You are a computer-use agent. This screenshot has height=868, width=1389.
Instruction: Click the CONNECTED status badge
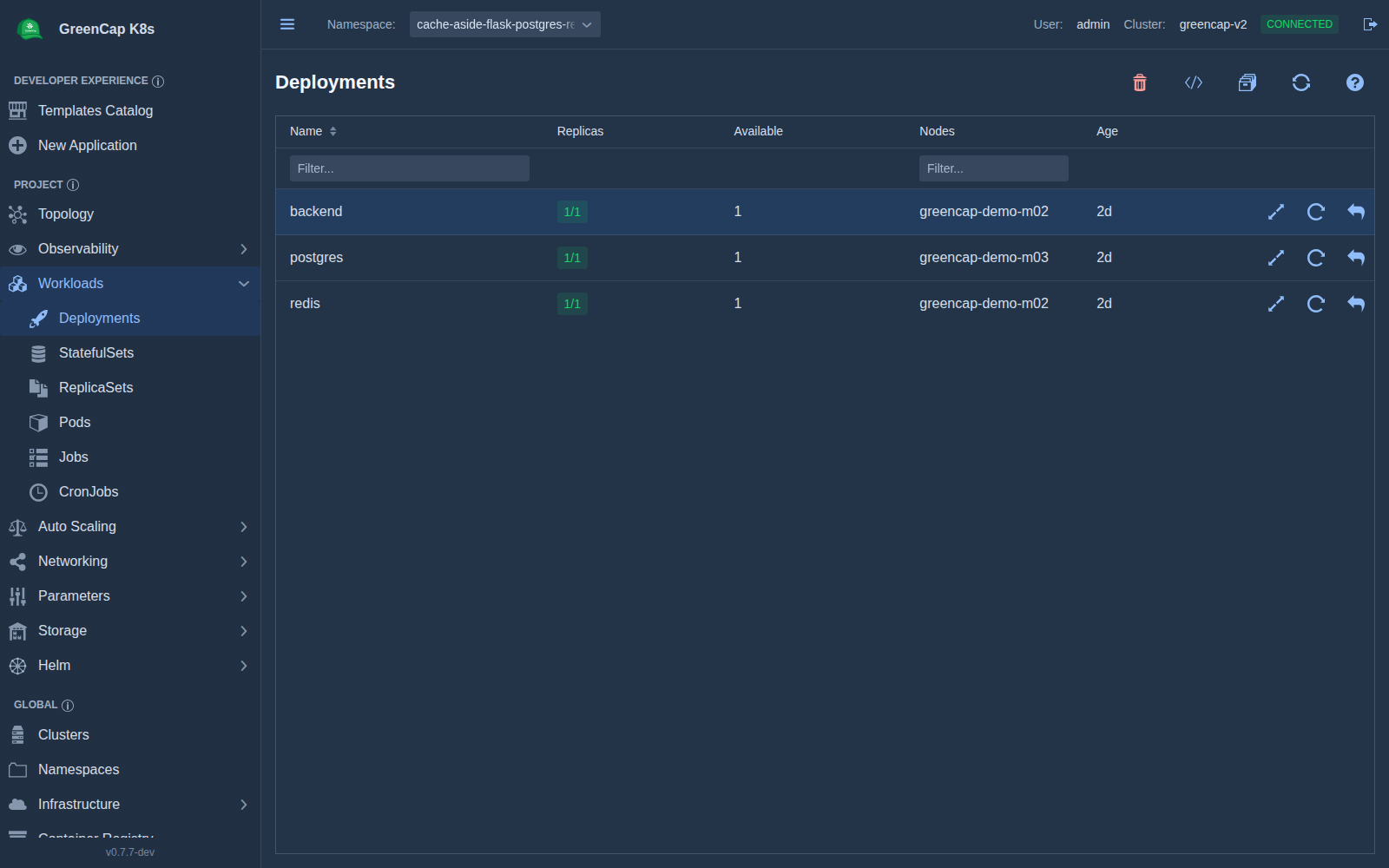pos(1300,24)
